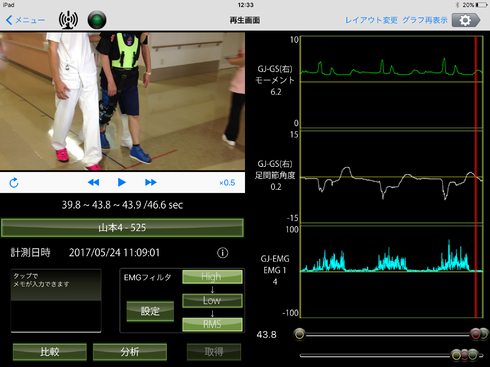
Task: Select the 山本4 - 525 recording bar
Action: 122,228
